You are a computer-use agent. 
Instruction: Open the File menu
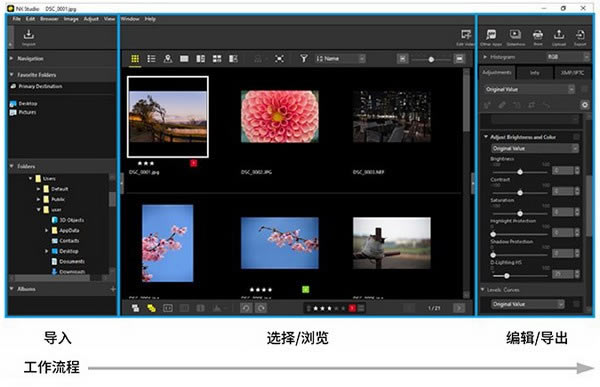tap(16, 19)
